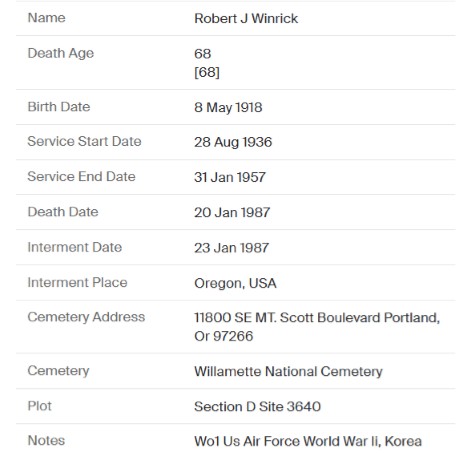Select the Birth Date 8 May 1918
The image size is (460, 469).
pos(228,107)
